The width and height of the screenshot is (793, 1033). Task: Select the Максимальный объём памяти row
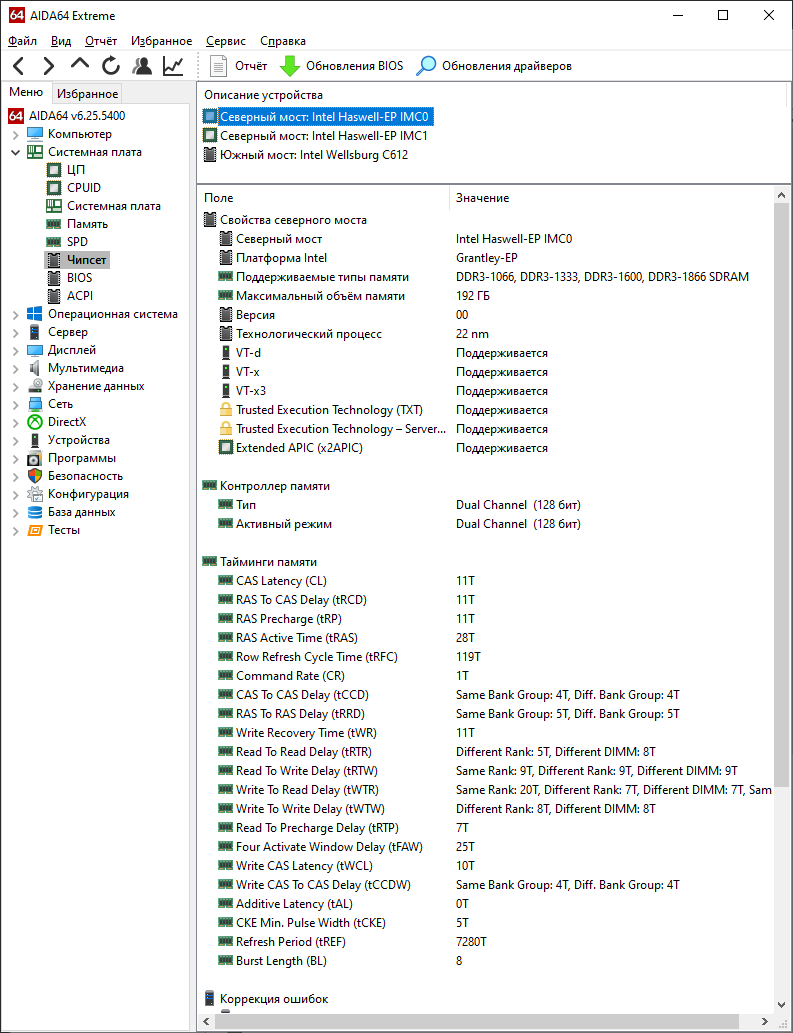(x=486, y=296)
